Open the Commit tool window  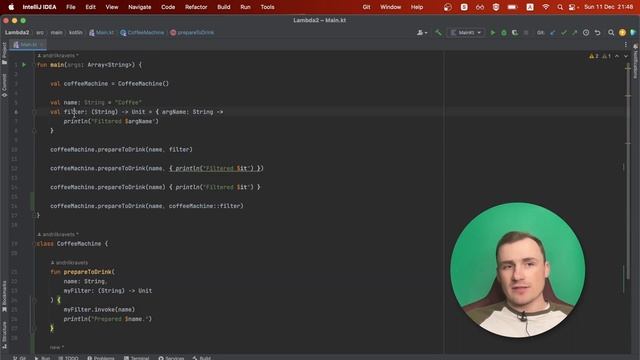click(4, 85)
